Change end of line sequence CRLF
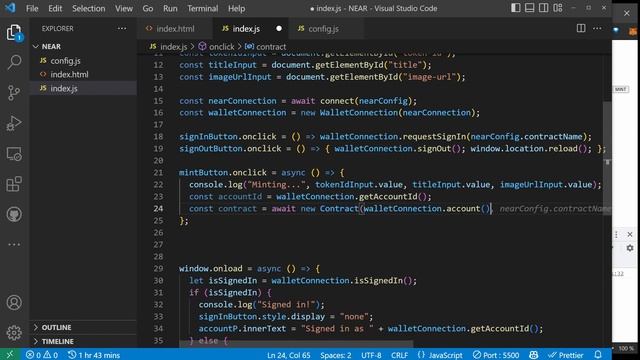 [399, 355]
